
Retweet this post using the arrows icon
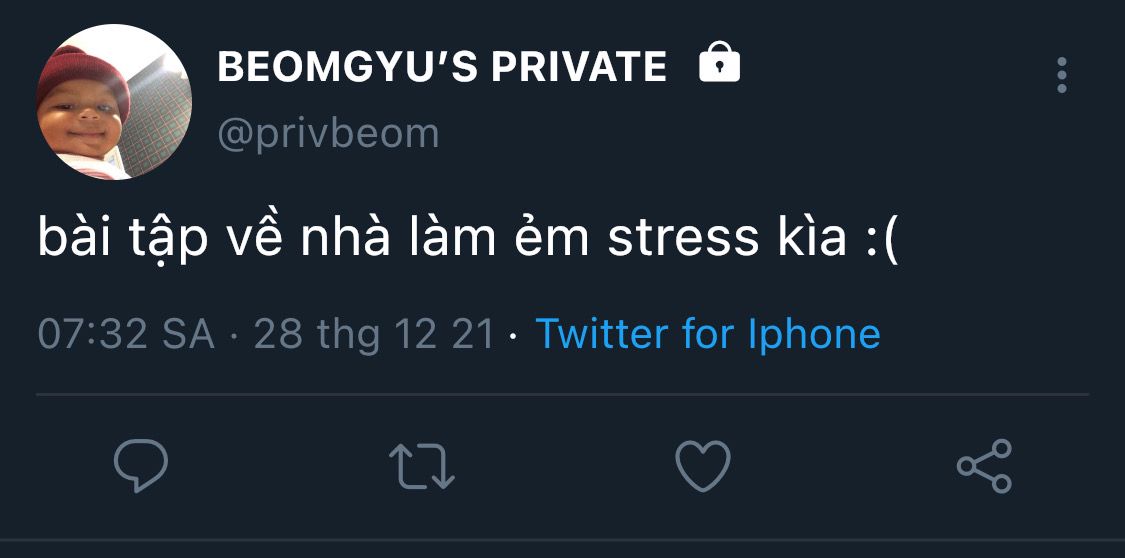point(422,466)
